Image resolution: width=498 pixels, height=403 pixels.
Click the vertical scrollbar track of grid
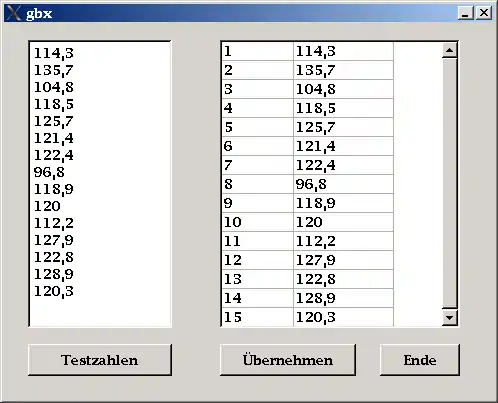pyautogui.click(x=449, y=183)
